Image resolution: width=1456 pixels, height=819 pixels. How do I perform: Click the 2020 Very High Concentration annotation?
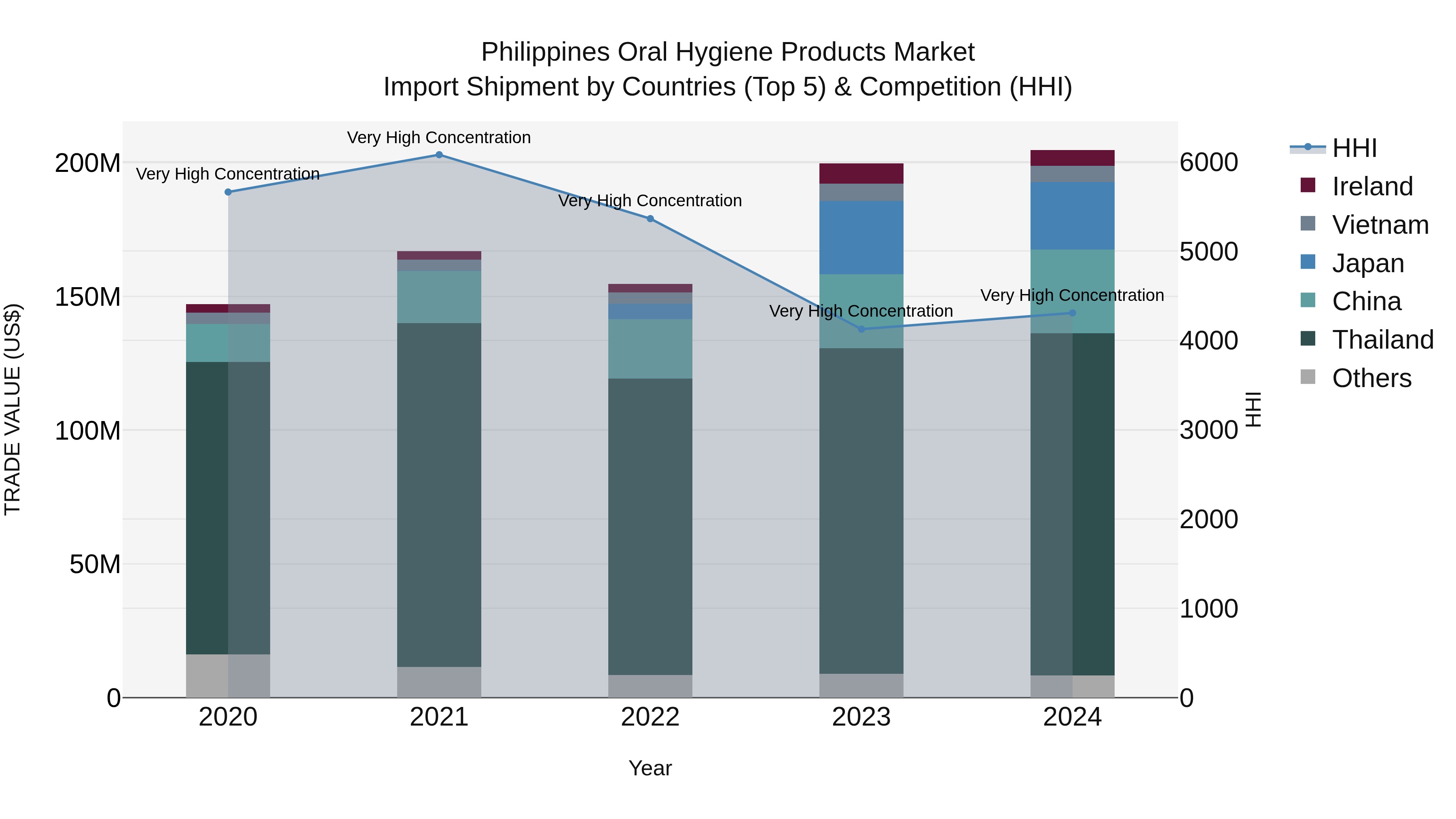(228, 174)
